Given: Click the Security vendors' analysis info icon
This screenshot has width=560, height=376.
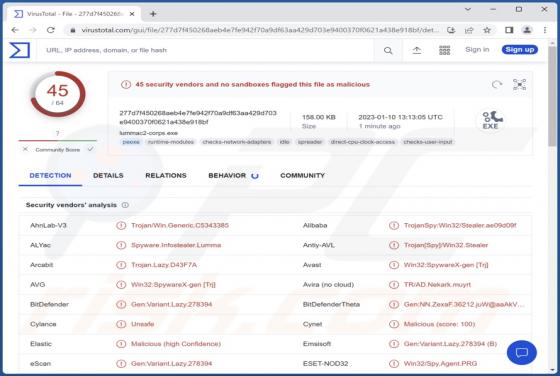Looking at the screenshot, I should pyautogui.click(x=125, y=205).
